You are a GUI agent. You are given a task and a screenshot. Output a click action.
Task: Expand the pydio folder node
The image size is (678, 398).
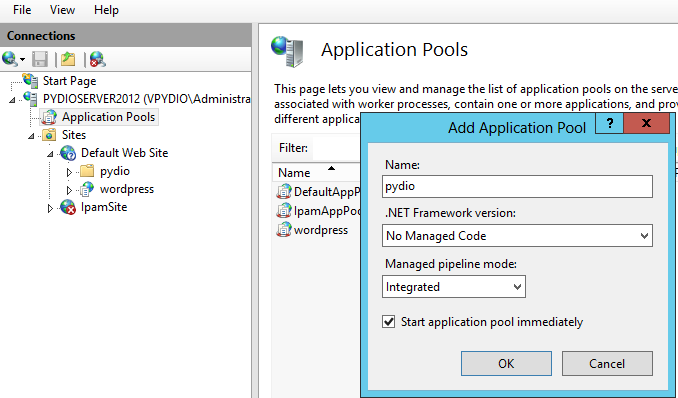coord(69,172)
